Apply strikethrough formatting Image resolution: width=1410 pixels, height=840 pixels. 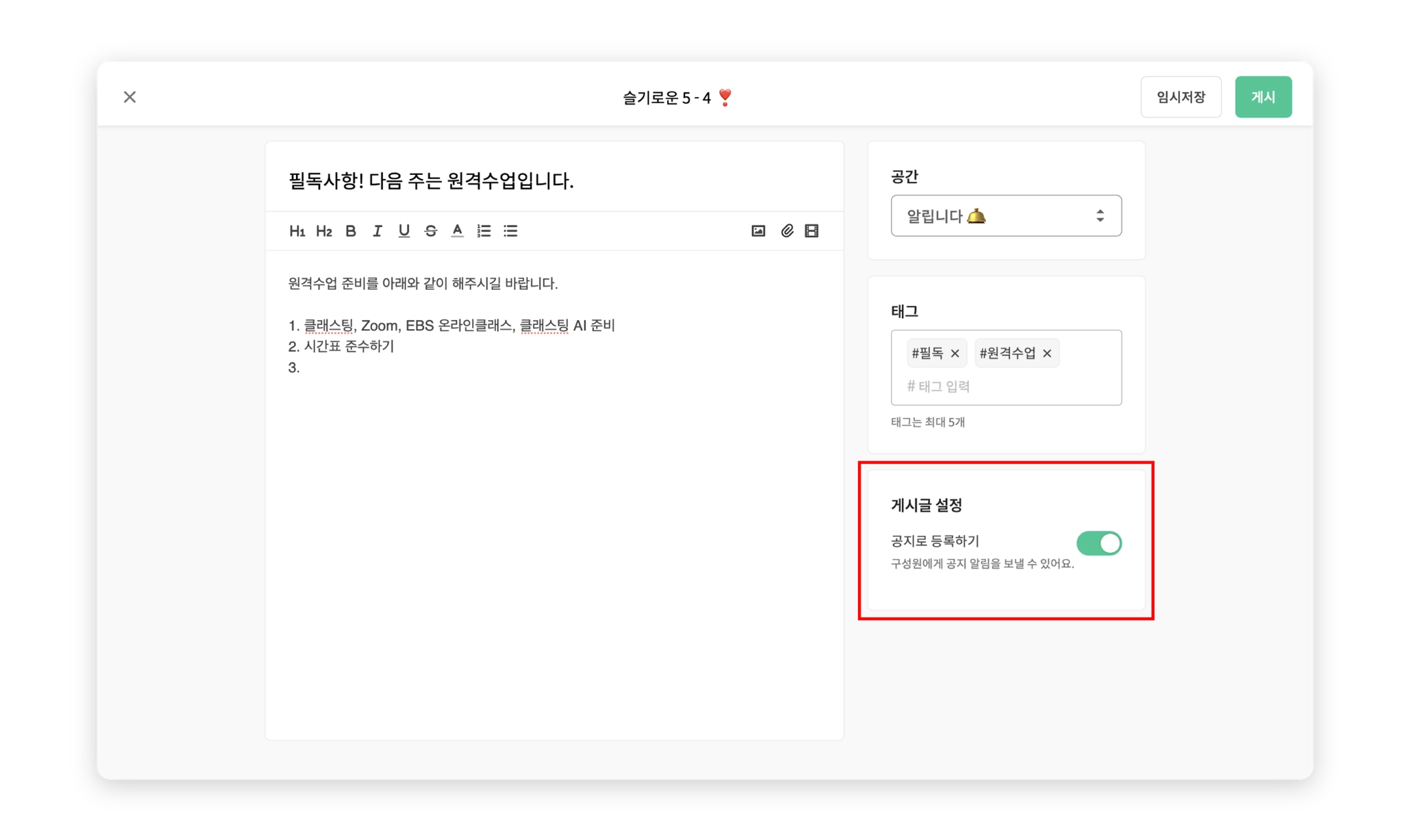point(430,231)
